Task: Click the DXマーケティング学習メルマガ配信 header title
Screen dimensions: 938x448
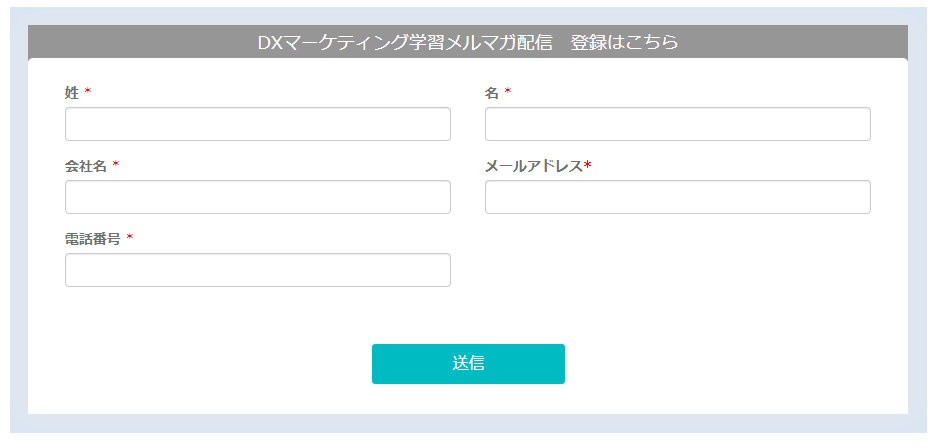Action: (x=405, y=42)
